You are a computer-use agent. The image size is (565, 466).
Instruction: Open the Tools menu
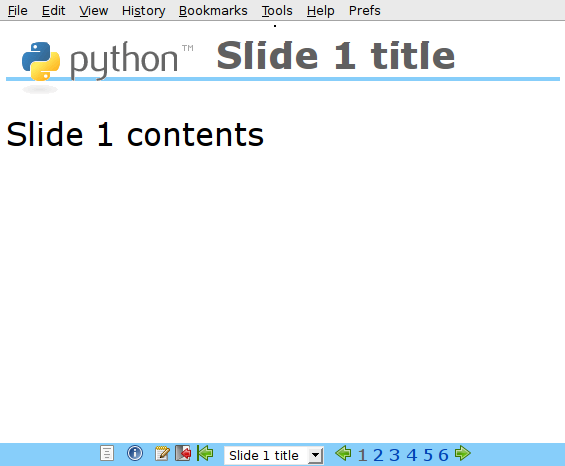pos(277,11)
